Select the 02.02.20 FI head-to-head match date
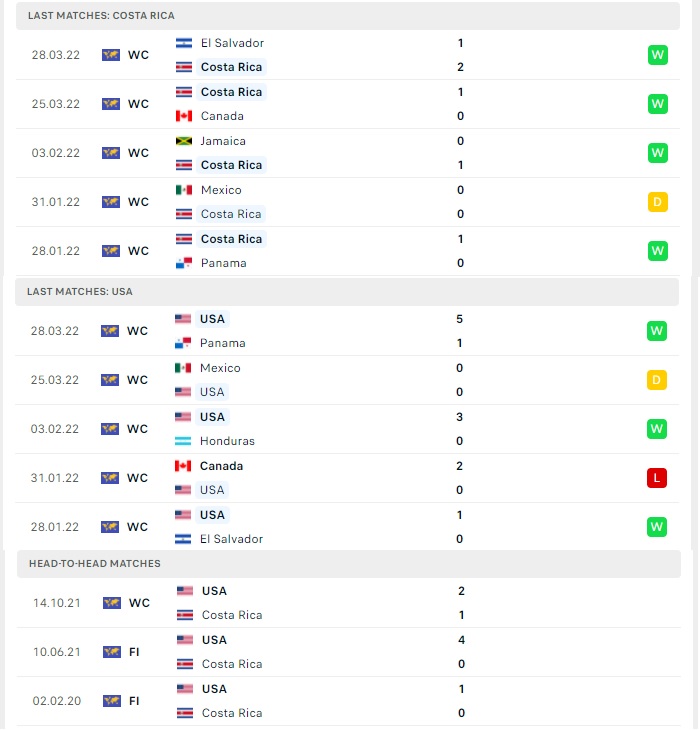 pos(57,701)
